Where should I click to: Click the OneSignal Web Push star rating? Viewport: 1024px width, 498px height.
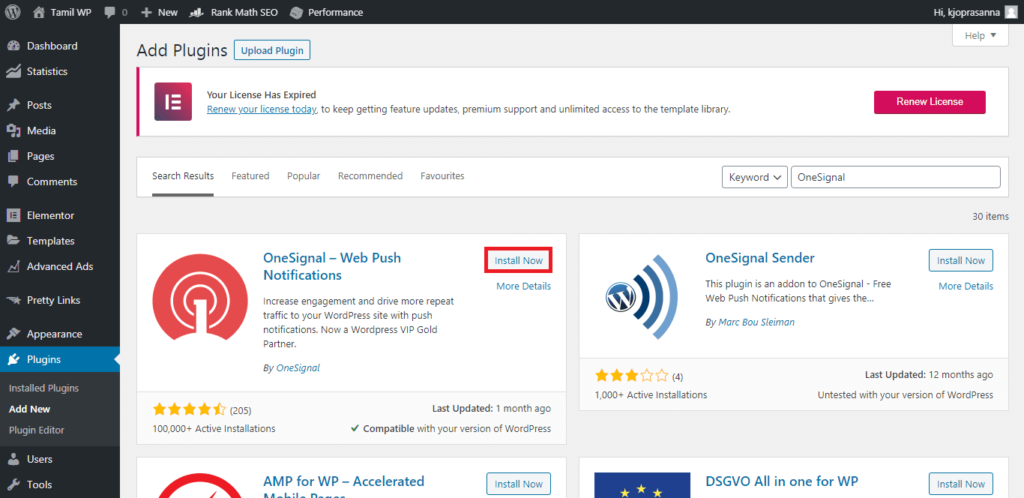tap(189, 410)
